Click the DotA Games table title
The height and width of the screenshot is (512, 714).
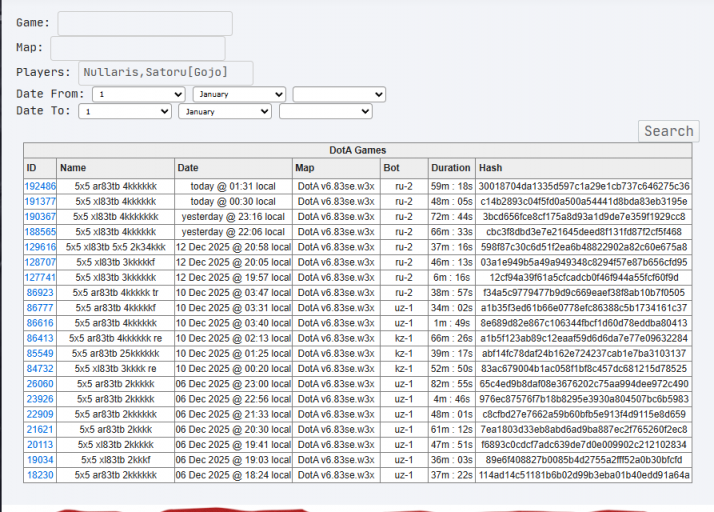(x=358, y=150)
